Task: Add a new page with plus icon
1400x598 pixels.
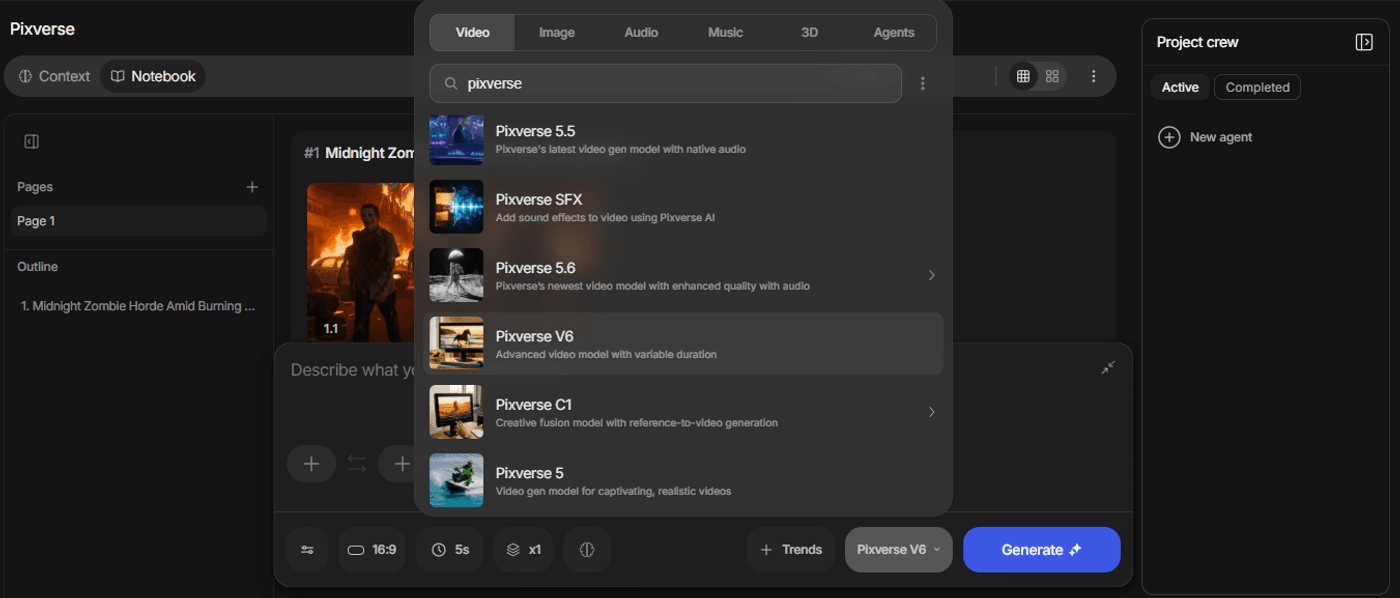Action: click(252, 187)
